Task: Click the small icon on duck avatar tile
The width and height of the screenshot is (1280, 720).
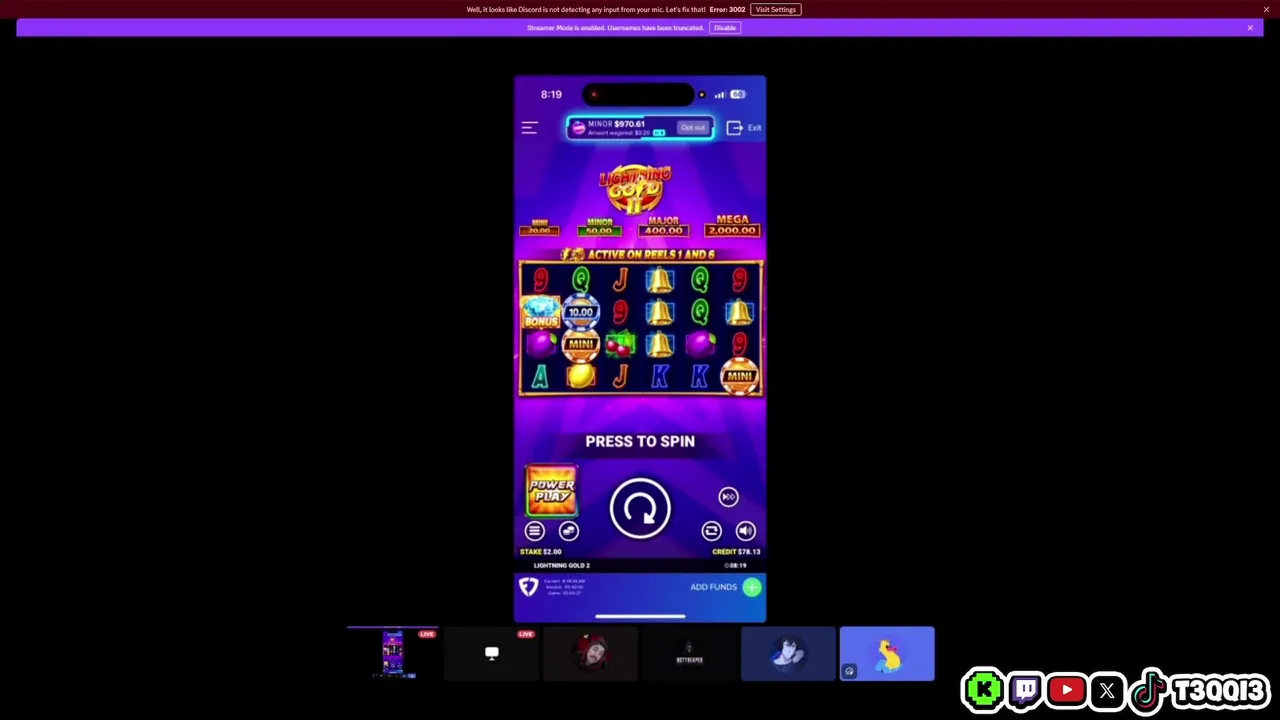Action: (x=849, y=672)
